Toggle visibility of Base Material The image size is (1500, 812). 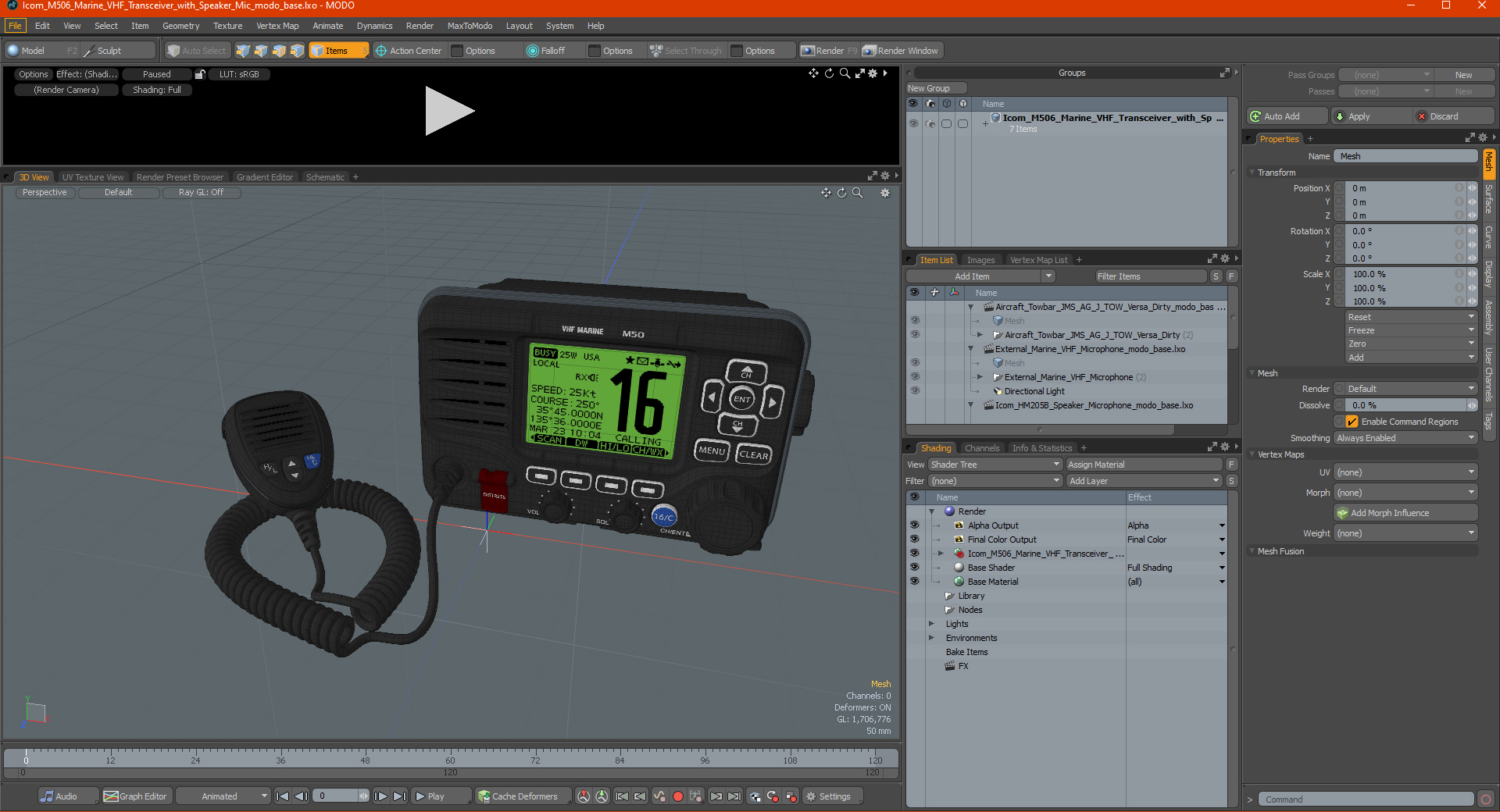(x=914, y=582)
